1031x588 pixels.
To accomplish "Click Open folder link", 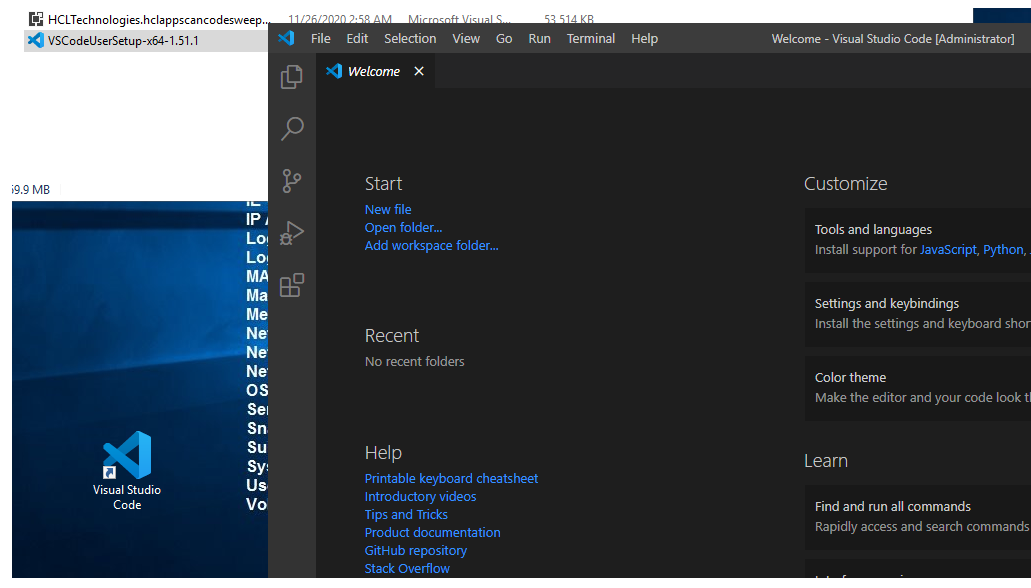I will (402, 227).
